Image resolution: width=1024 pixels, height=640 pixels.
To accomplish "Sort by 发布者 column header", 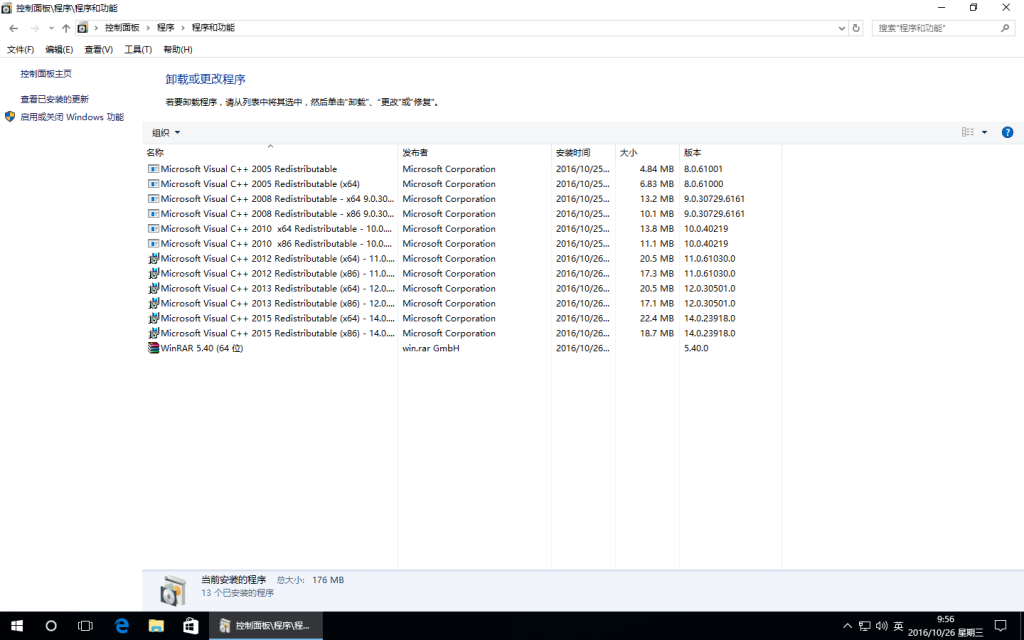I will [475, 153].
